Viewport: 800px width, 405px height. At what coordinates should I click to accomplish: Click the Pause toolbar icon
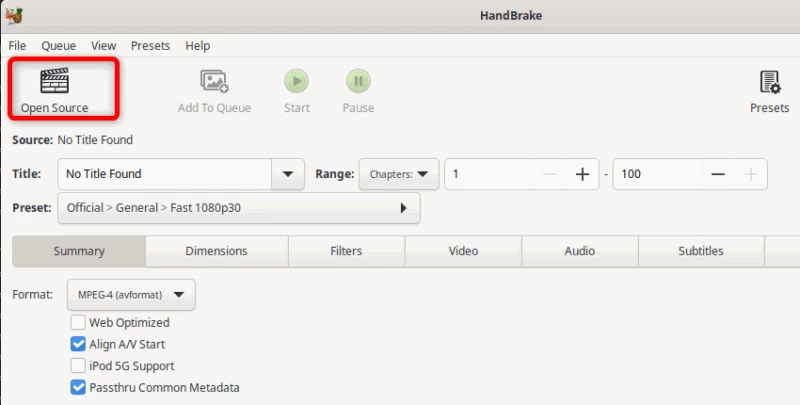pos(358,81)
